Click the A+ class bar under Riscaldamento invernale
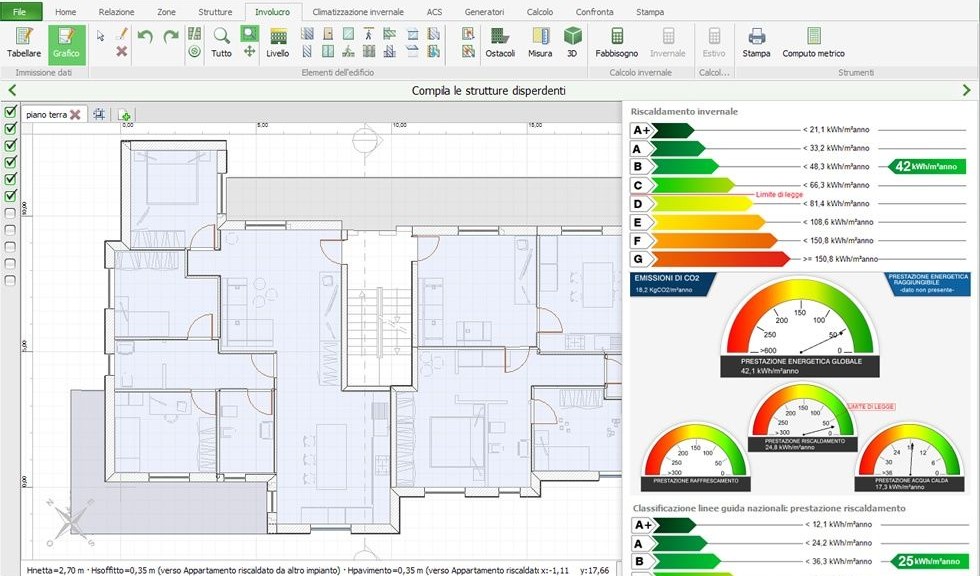The height and width of the screenshot is (576, 980). coord(662,130)
